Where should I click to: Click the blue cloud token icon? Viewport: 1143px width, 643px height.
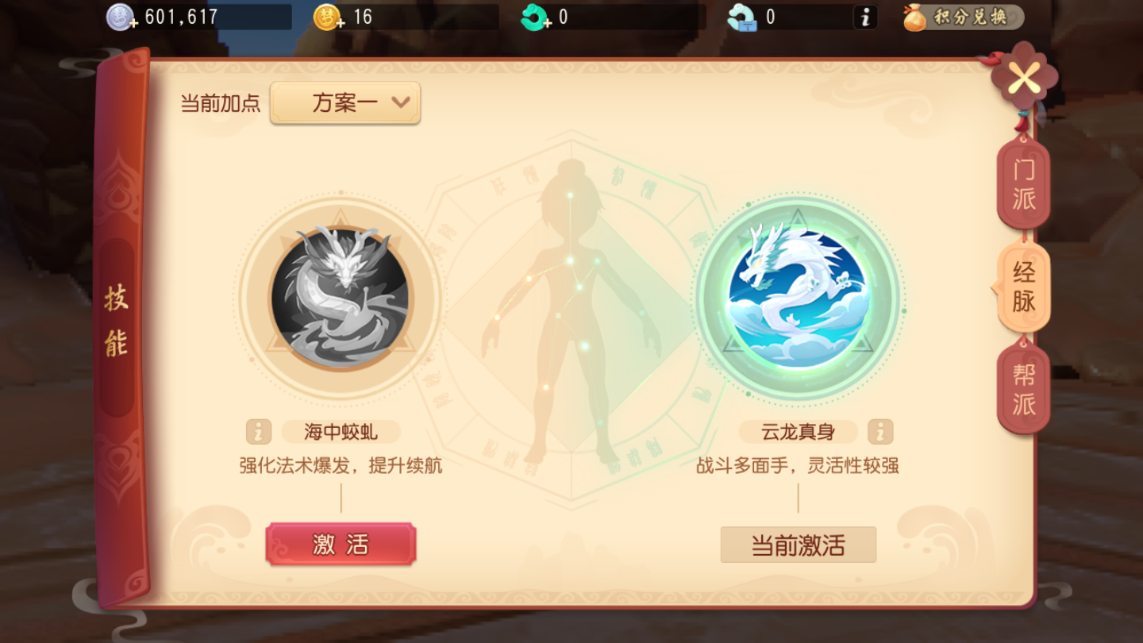tap(742, 17)
